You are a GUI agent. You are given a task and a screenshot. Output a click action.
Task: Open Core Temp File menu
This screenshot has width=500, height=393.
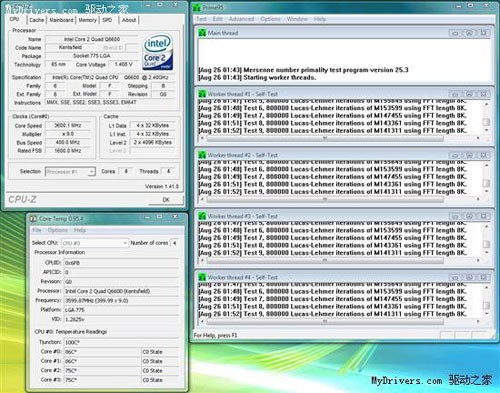coord(37,230)
